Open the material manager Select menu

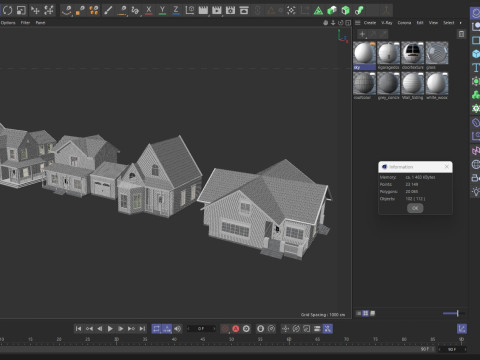[x=449, y=23]
